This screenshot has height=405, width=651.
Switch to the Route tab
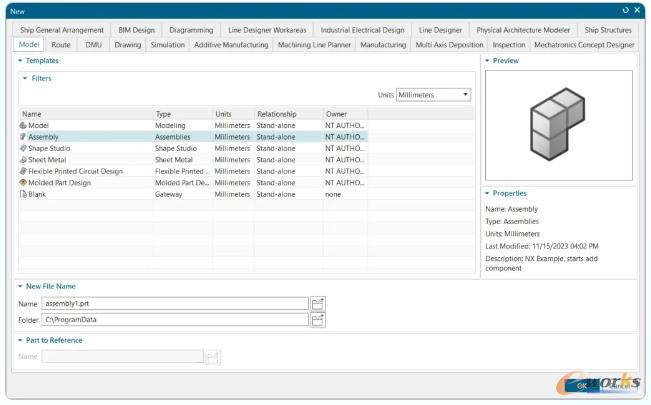tap(61, 45)
